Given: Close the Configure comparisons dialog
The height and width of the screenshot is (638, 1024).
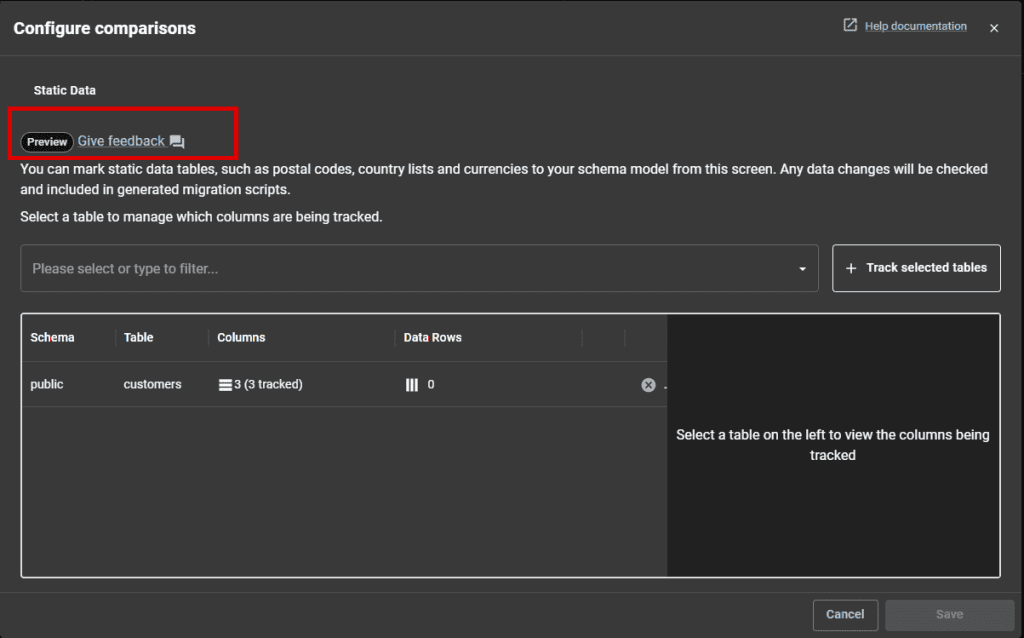Looking at the screenshot, I should click(x=994, y=27).
